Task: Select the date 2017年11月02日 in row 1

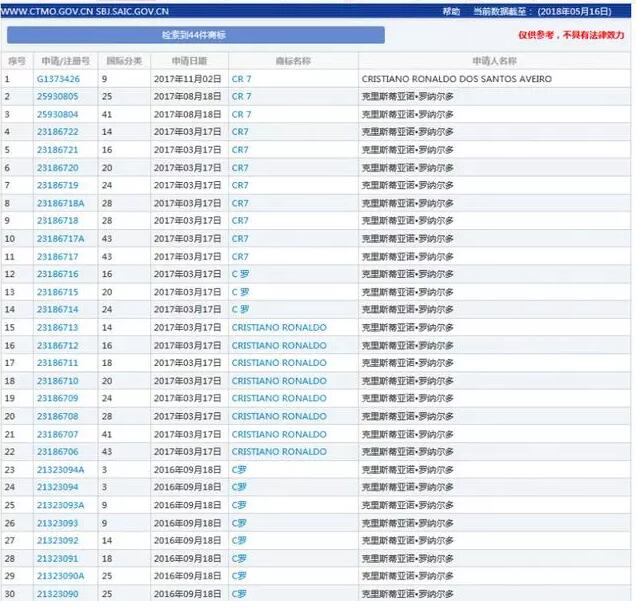Action: (x=188, y=79)
